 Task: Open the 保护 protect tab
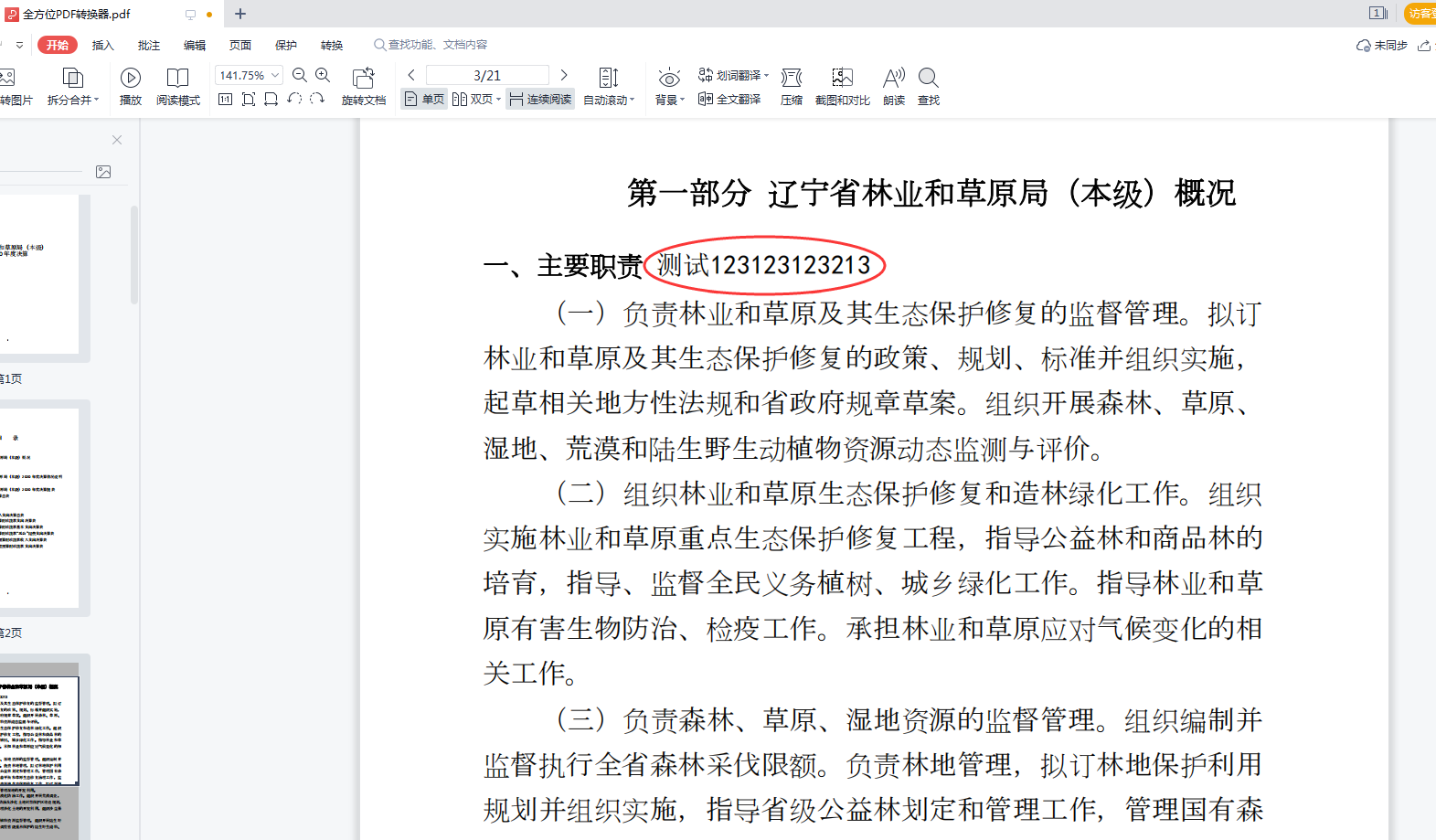click(286, 45)
